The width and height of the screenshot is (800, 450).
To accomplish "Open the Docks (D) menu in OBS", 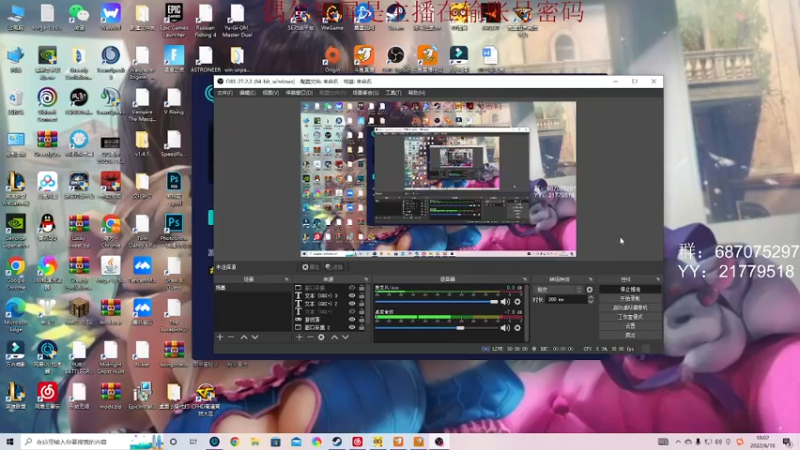I will pos(299,93).
